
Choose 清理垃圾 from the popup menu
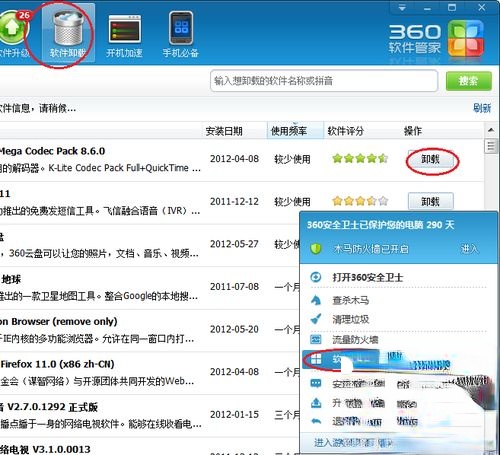tap(350, 320)
